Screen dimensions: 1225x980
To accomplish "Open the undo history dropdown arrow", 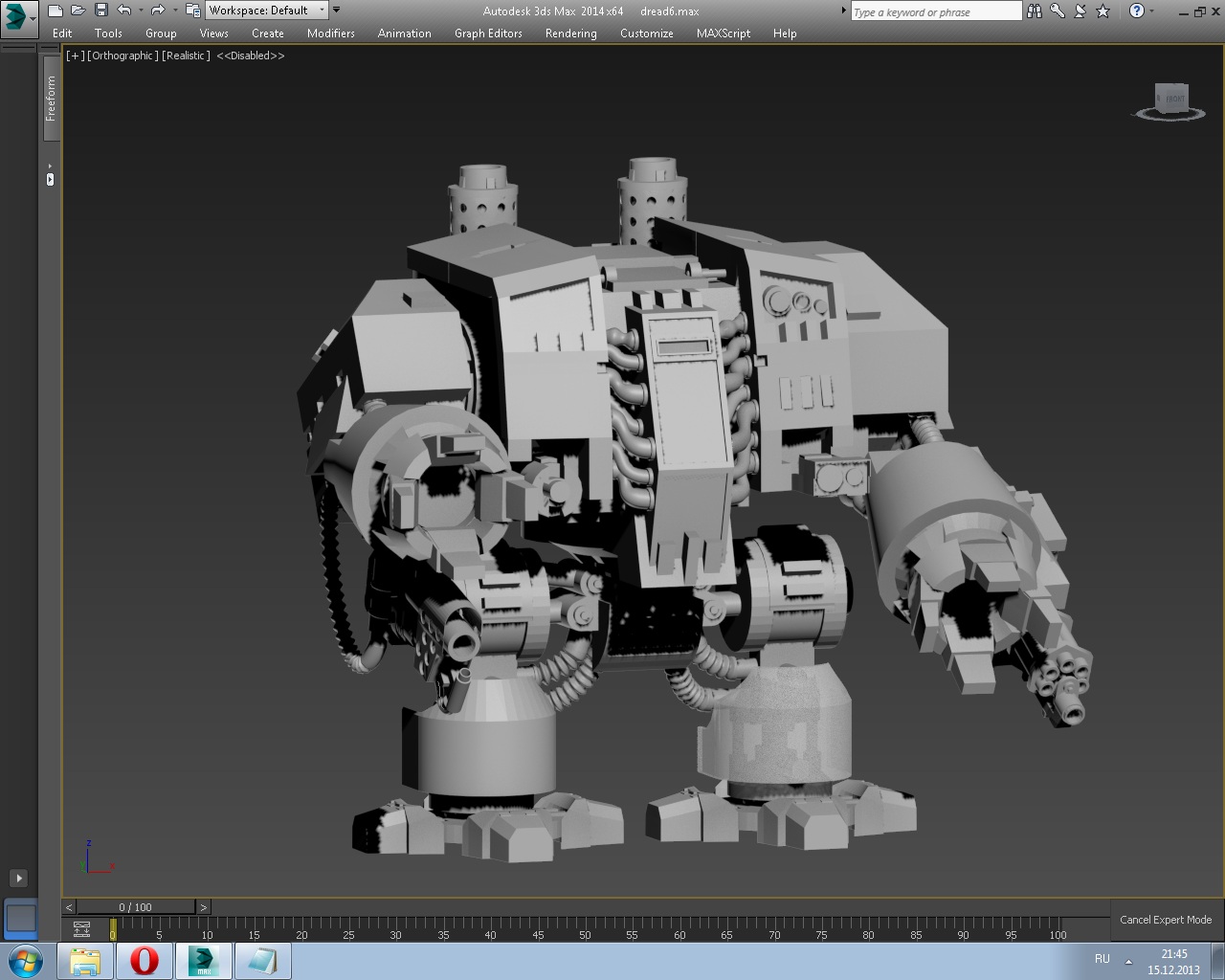I will click(x=140, y=11).
